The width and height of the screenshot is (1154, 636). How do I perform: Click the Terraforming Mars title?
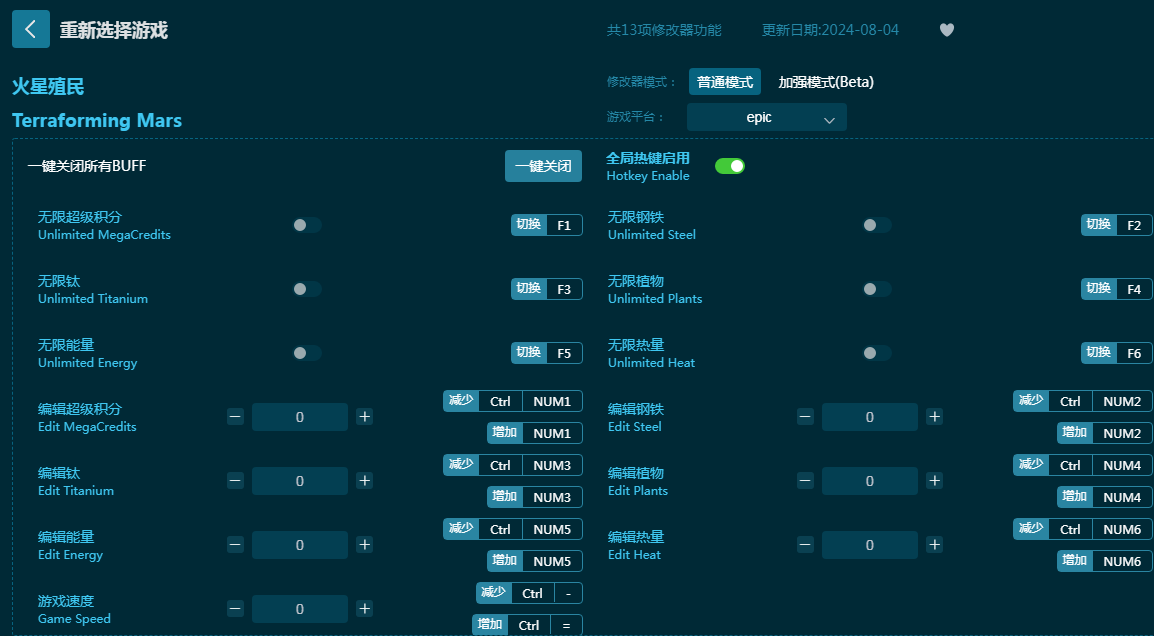(97, 121)
